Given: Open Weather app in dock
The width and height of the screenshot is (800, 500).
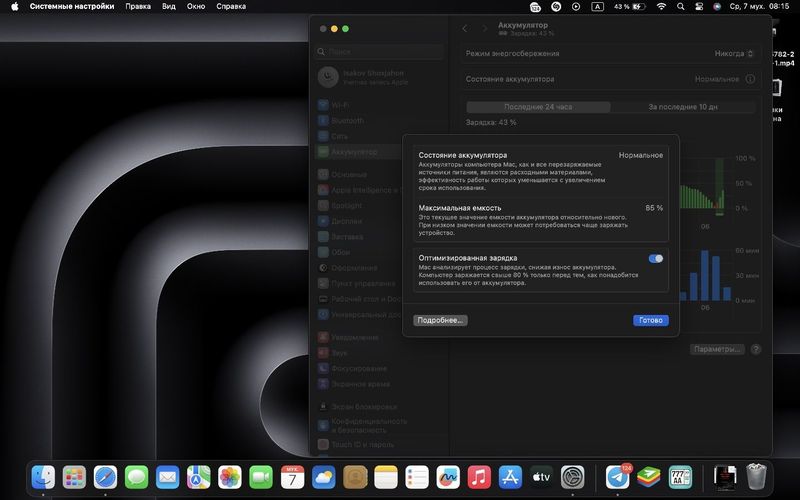Looking at the screenshot, I should pos(323,478).
